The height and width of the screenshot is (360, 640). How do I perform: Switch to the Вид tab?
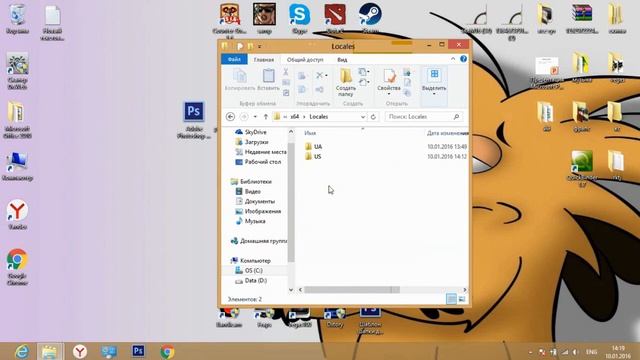point(342,60)
